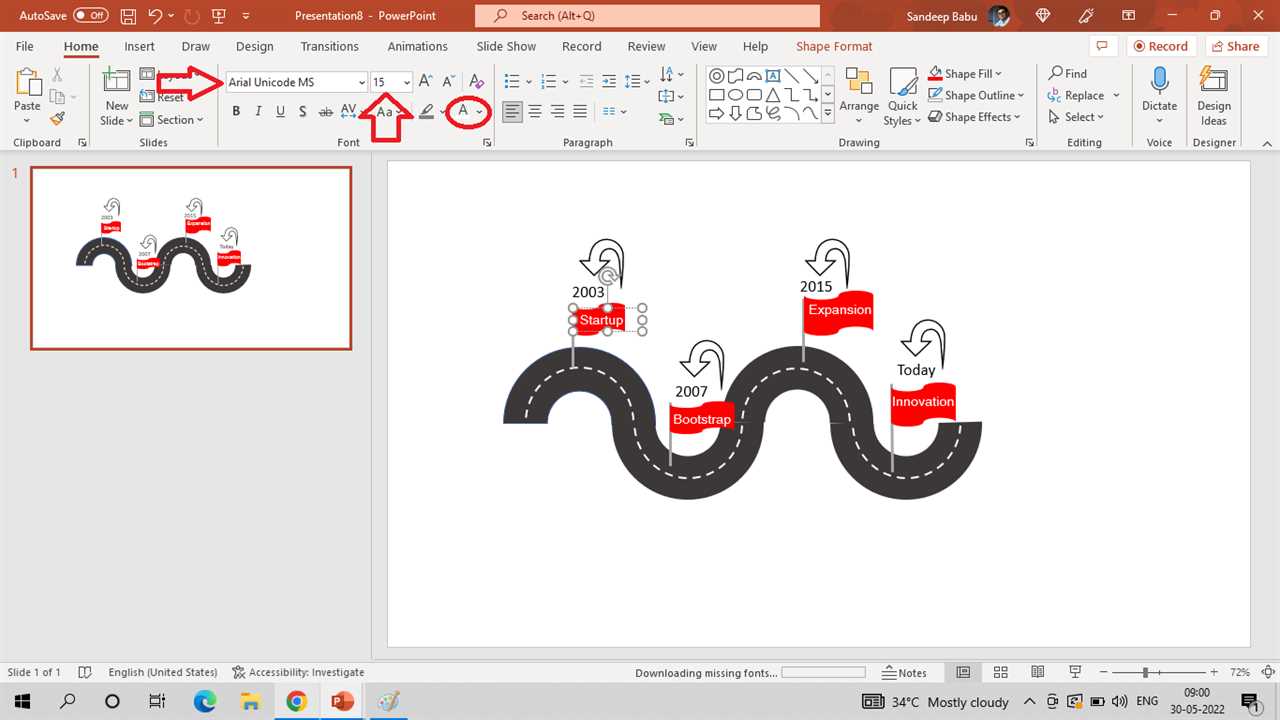This screenshot has height=720, width=1280.
Task: Click the Clear All Formatting icon
Action: (x=477, y=82)
